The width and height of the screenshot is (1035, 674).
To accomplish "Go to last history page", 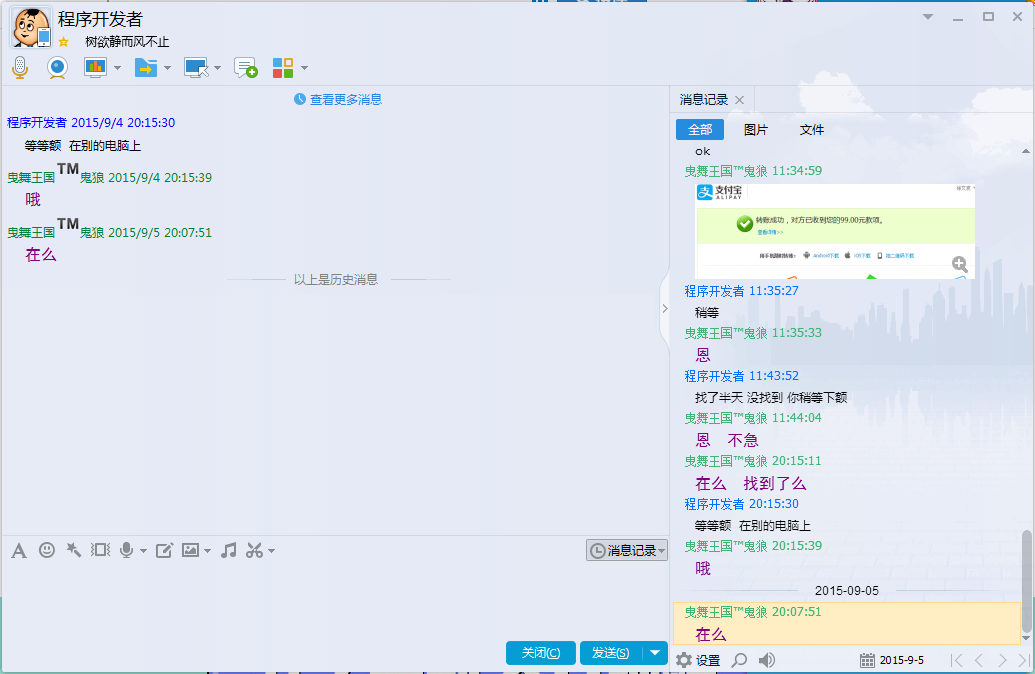I will point(1024,660).
